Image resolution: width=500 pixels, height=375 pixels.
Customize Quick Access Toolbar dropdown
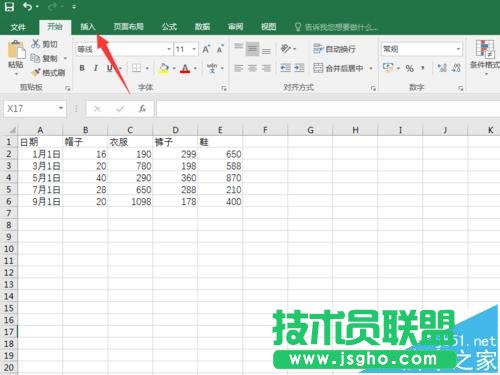pyautogui.click(x=74, y=7)
